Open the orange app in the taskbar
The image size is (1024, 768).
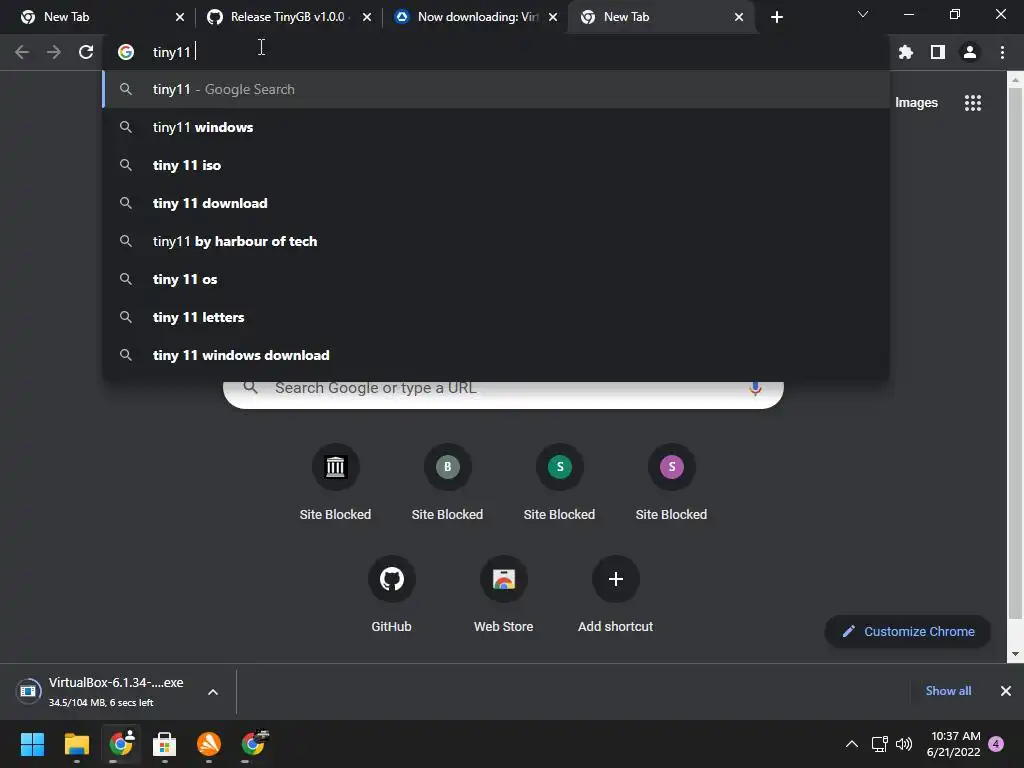click(x=209, y=744)
